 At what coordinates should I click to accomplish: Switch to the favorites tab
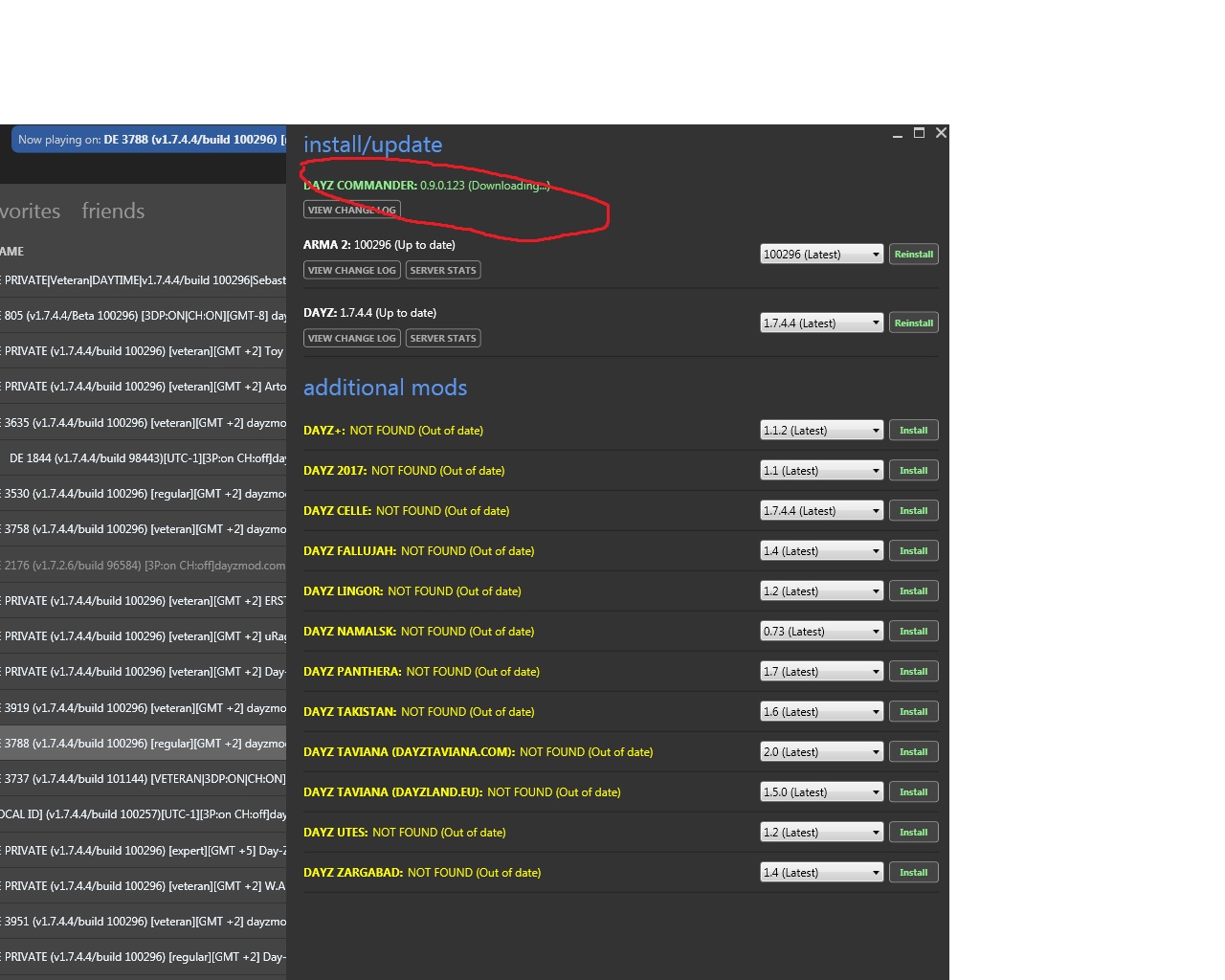[x=30, y=211]
